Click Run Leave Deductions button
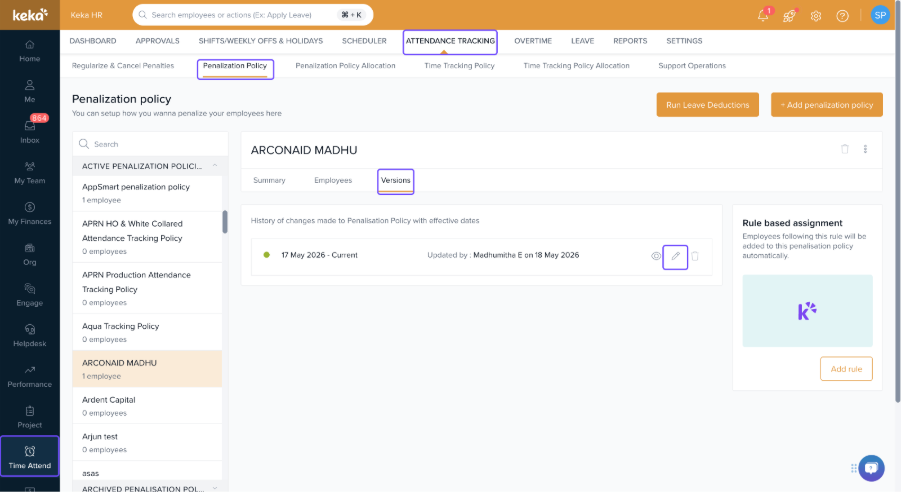Viewport: 901px width, 492px height. click(x=707, y=105)
